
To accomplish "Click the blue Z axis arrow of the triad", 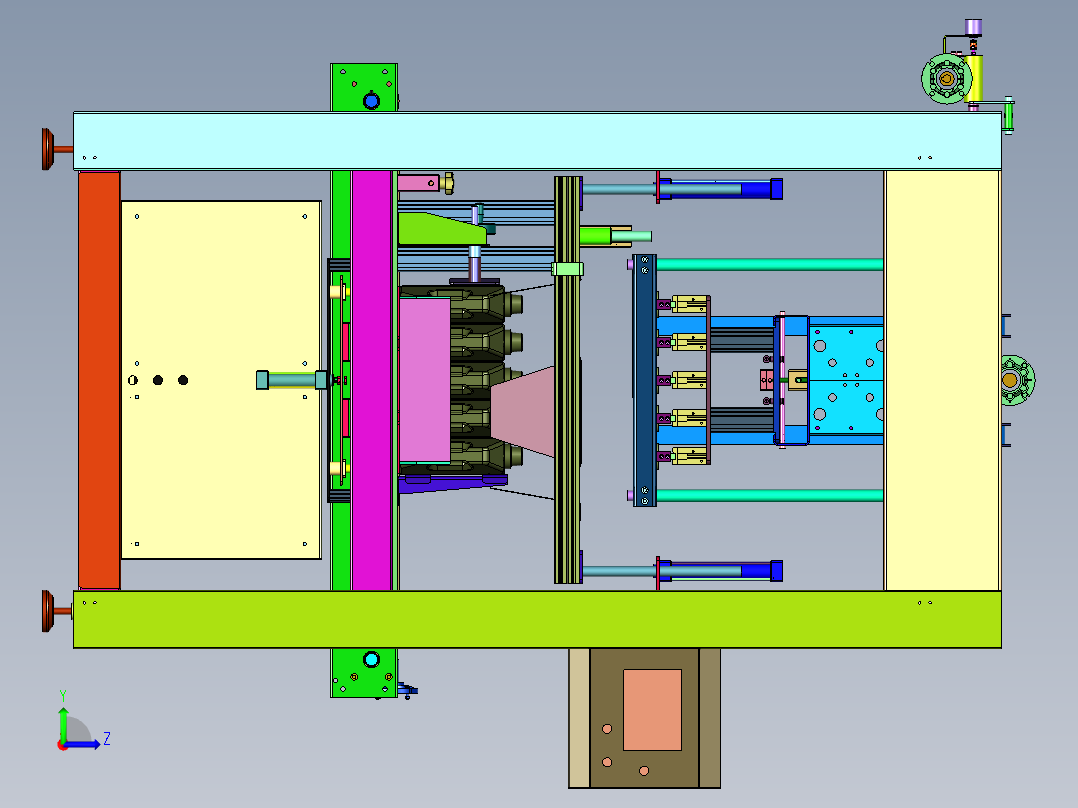I will [82, 744].
